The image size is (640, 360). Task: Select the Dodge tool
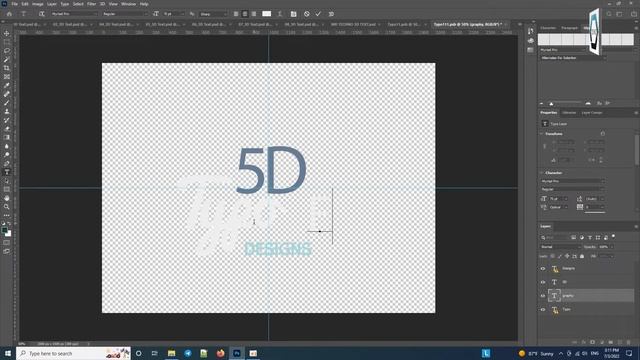[x=7, y=155]
